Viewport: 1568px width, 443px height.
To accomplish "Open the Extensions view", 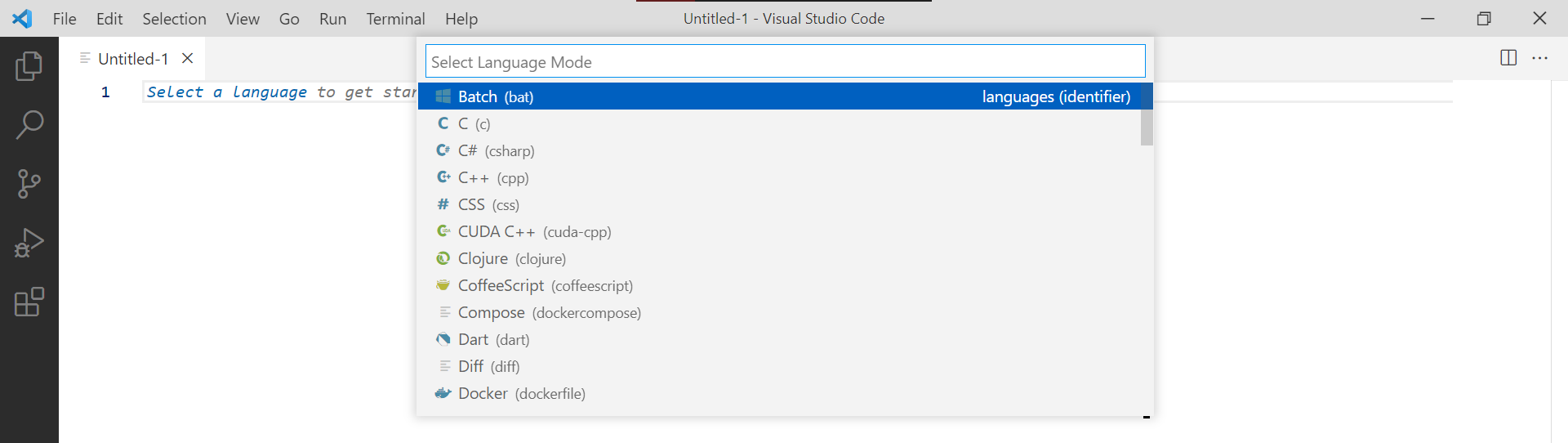I will click(29, 302).
